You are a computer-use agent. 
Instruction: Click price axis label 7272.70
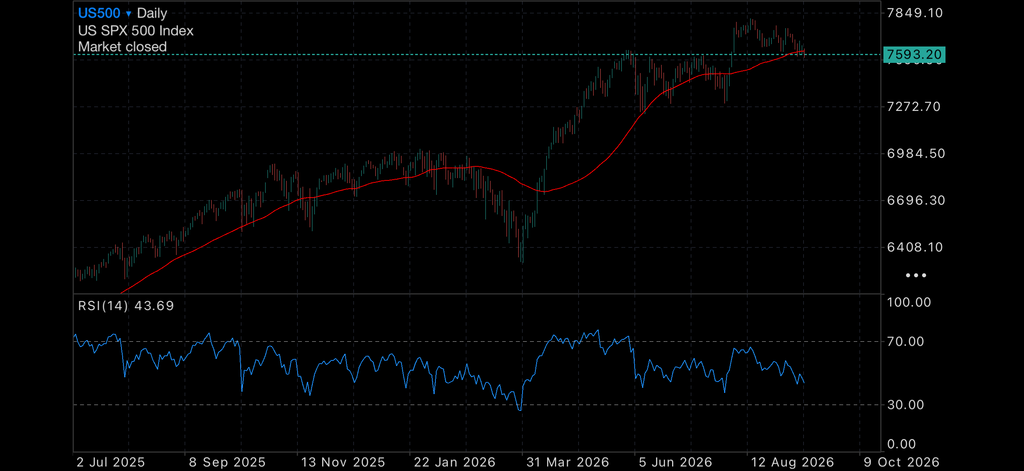pyautogui.click(x=915, y=106)
